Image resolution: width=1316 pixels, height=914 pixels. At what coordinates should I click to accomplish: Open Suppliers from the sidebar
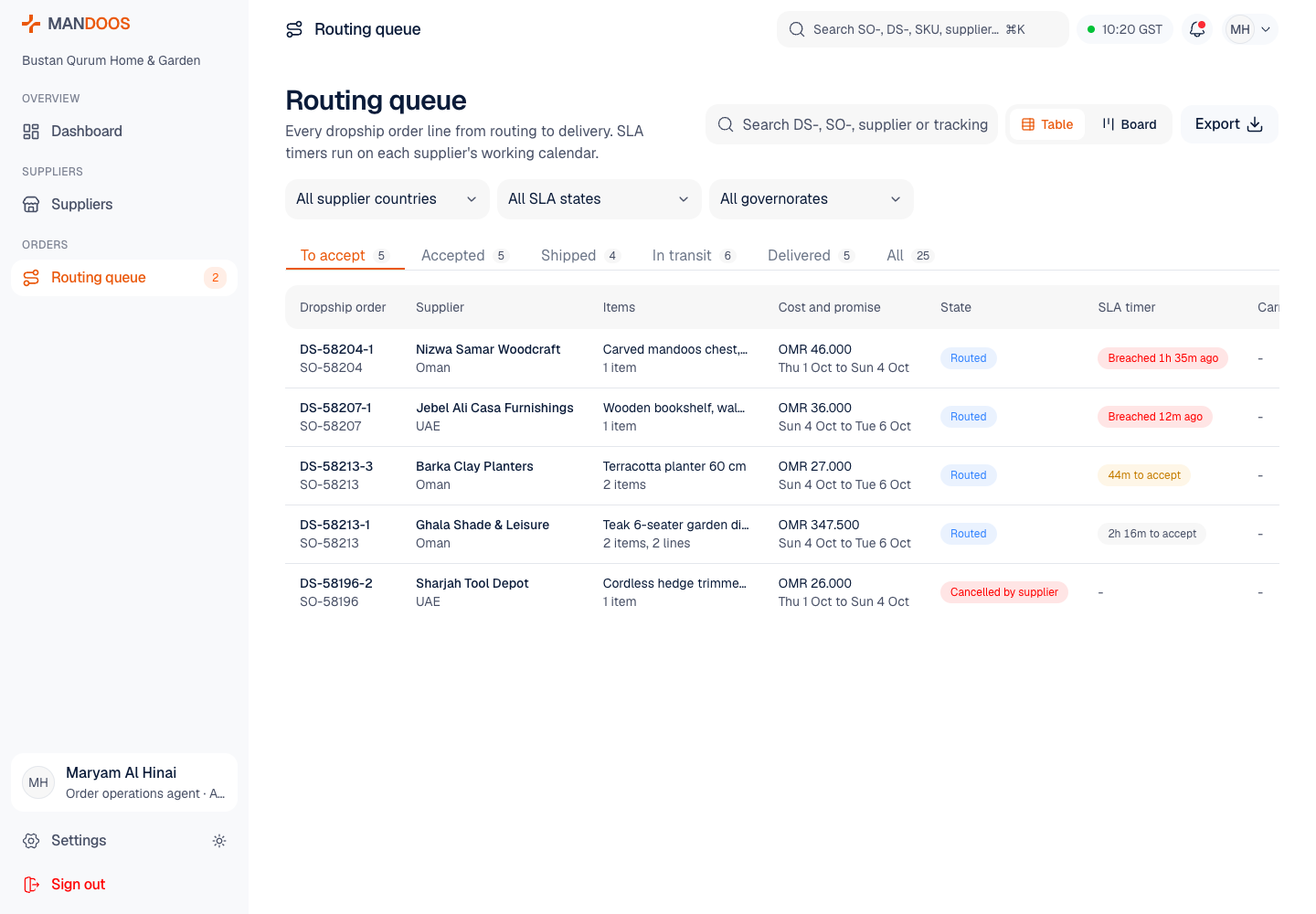(x=124, y=205)
